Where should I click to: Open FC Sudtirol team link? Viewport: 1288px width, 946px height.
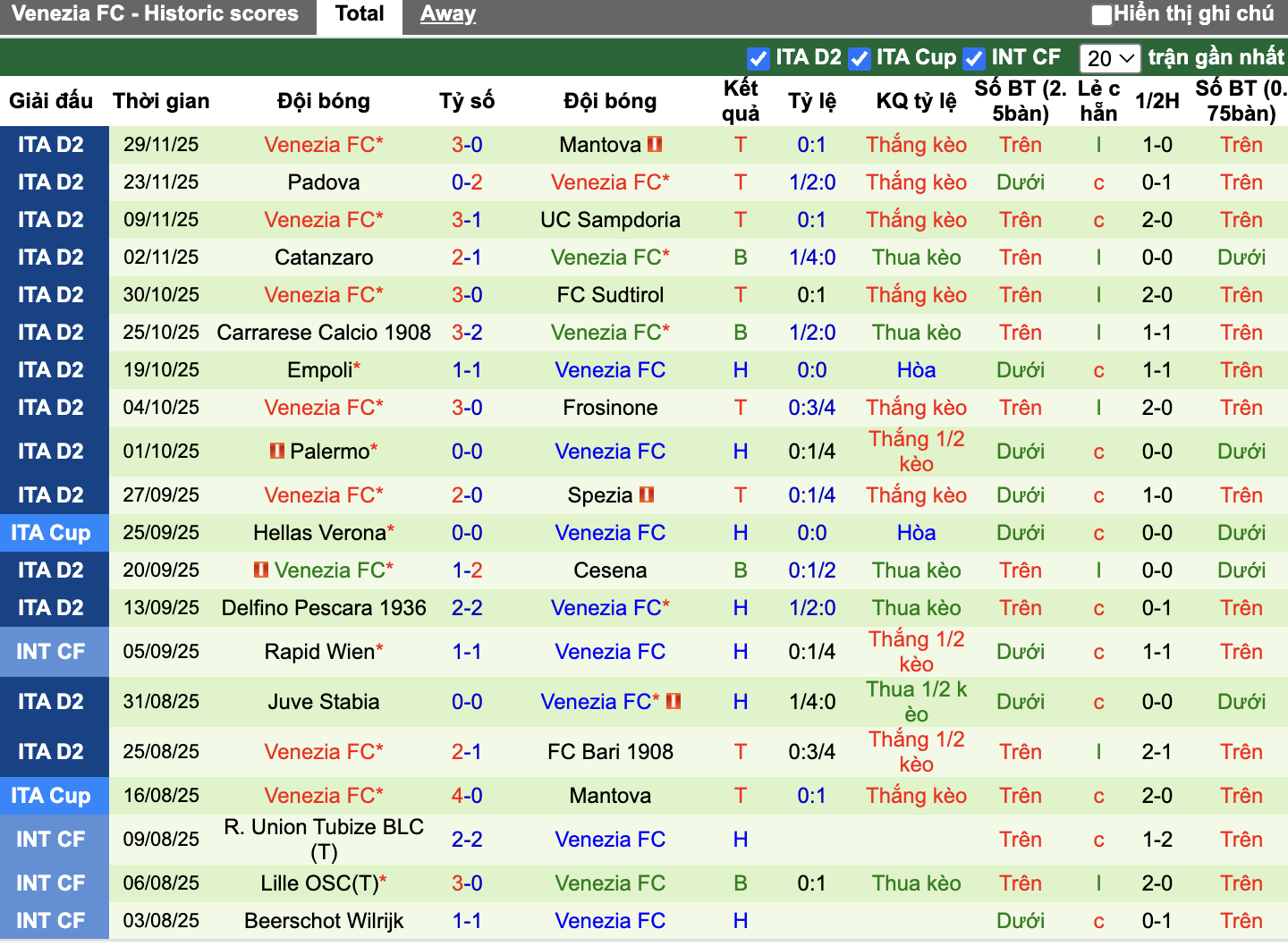[610, 295]
